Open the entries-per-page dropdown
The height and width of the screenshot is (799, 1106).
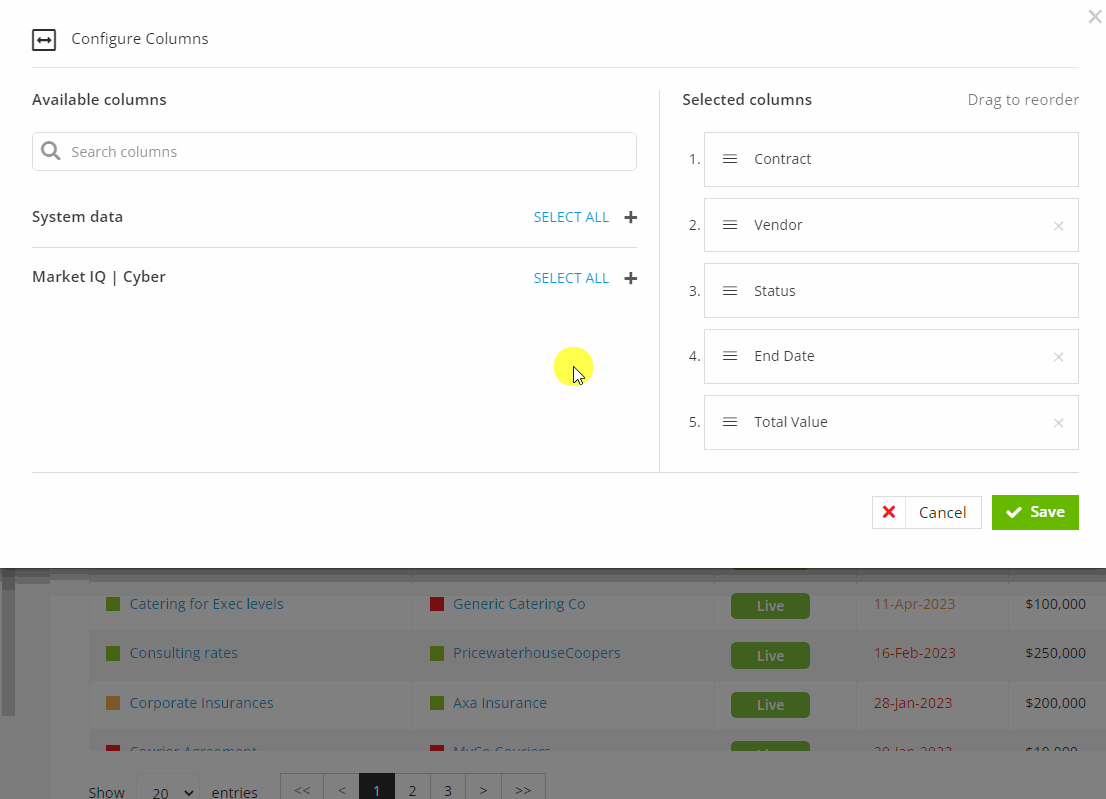click(167, 791)
